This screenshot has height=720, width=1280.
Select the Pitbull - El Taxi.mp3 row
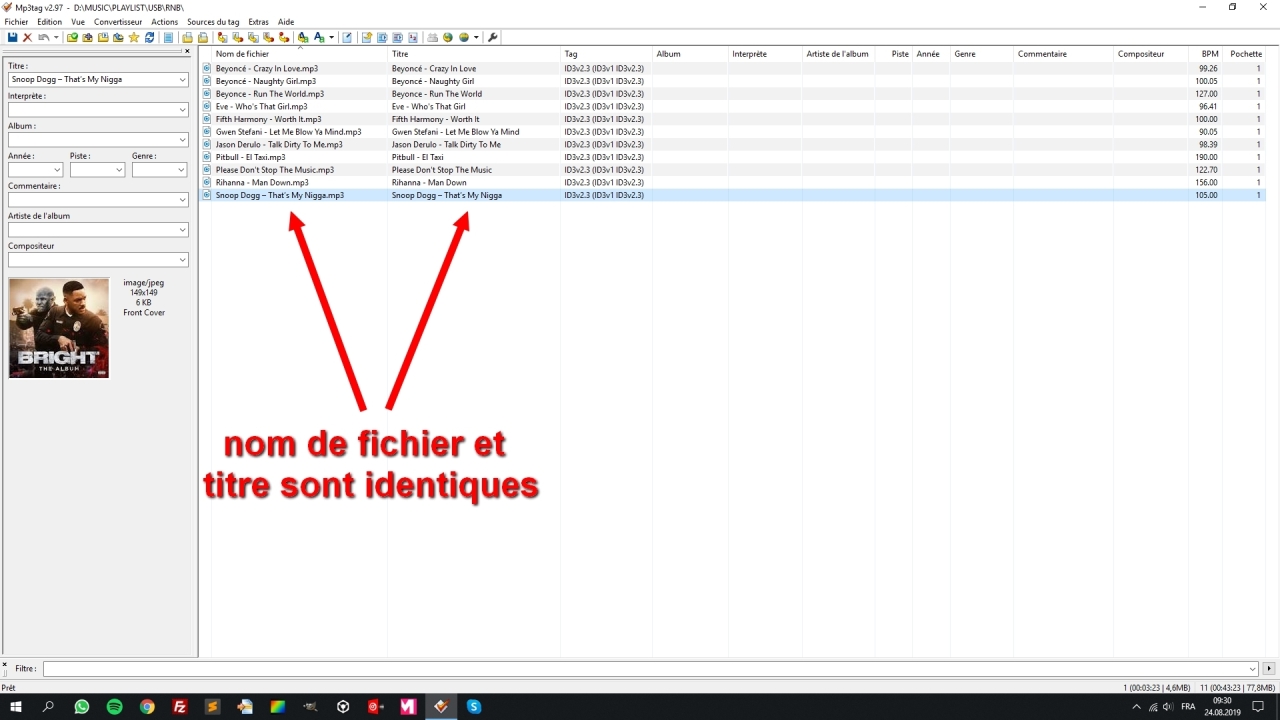point(250,157)
